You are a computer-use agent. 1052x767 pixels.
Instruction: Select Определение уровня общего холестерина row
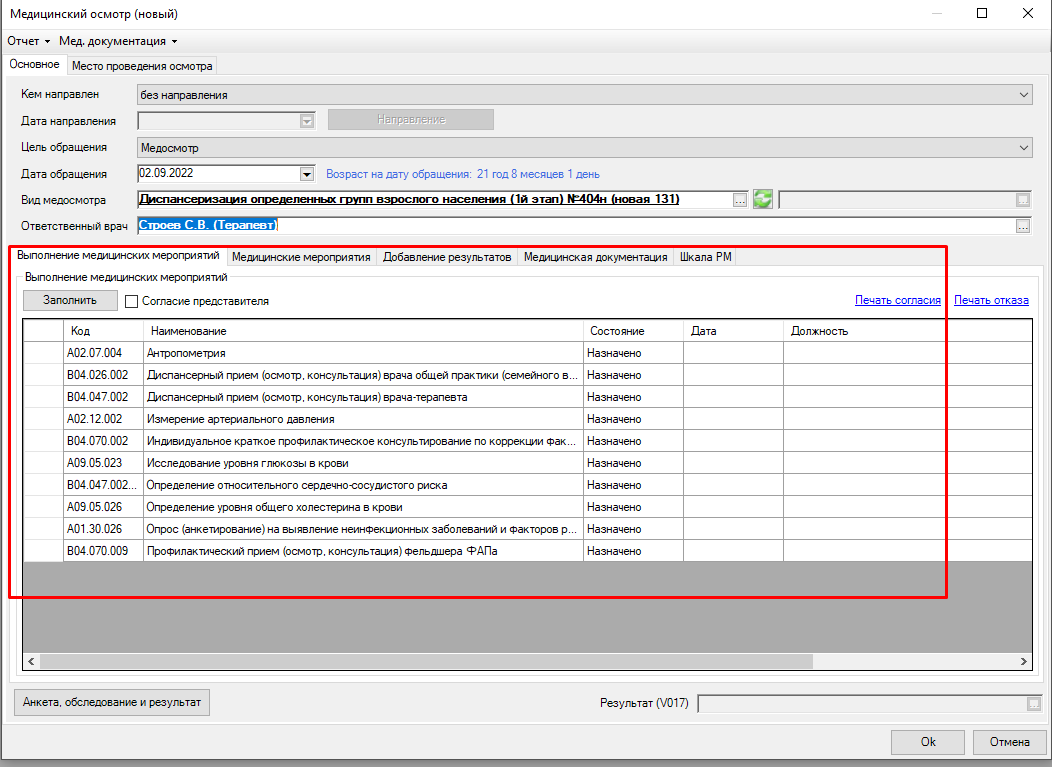[528, 507]
